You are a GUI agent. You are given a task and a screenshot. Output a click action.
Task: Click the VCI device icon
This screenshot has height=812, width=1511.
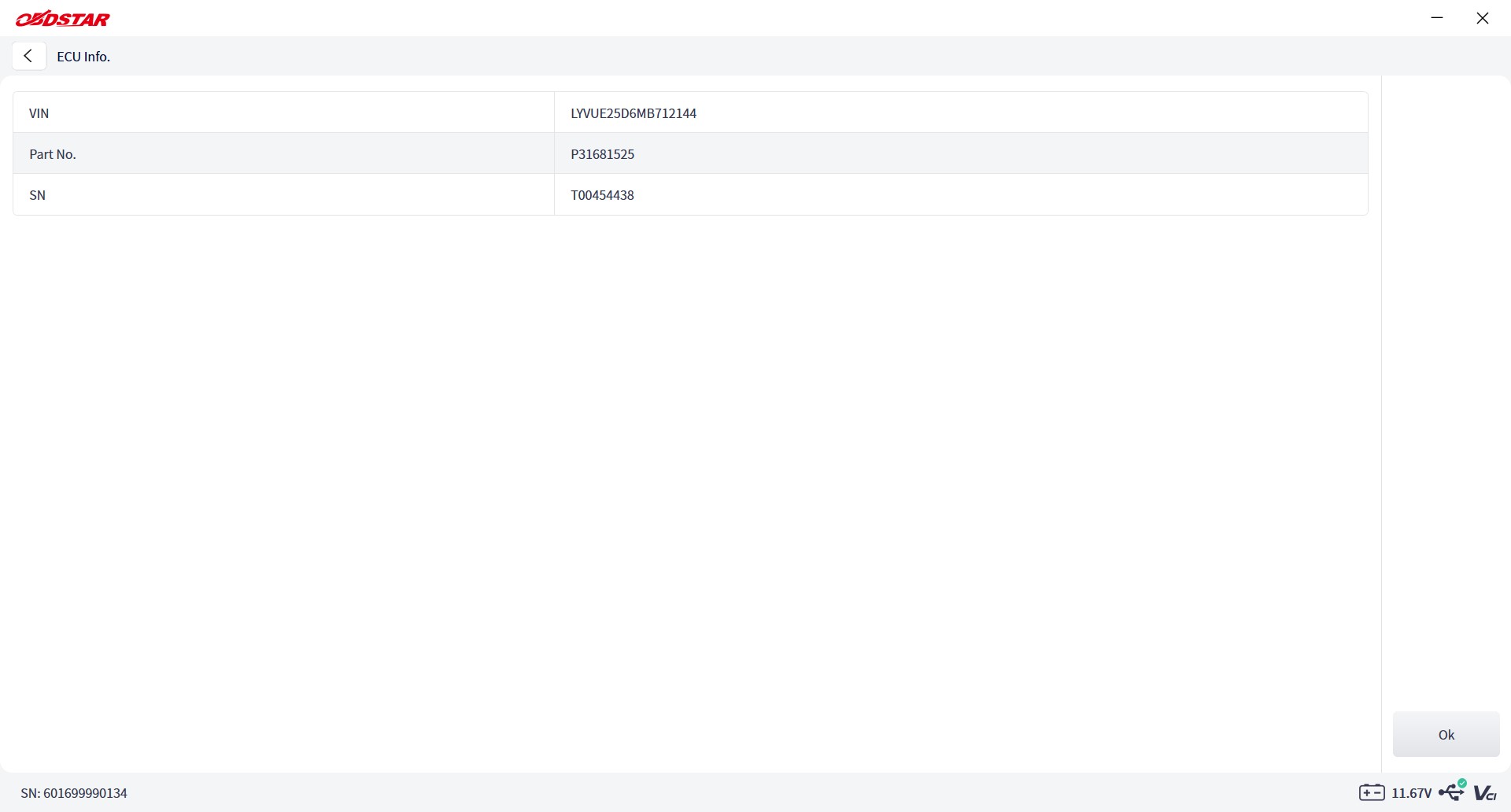1485,792
